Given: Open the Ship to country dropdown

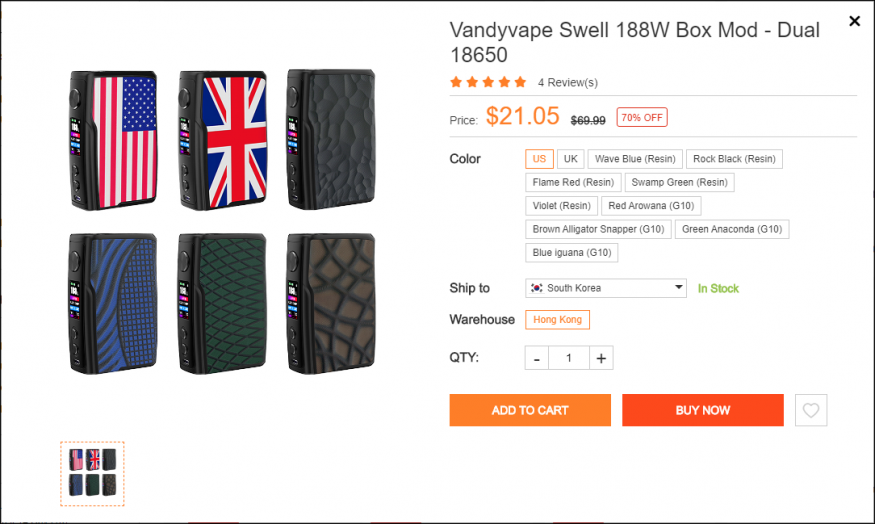Looking at the screenshot, I should tap(606, 288).
